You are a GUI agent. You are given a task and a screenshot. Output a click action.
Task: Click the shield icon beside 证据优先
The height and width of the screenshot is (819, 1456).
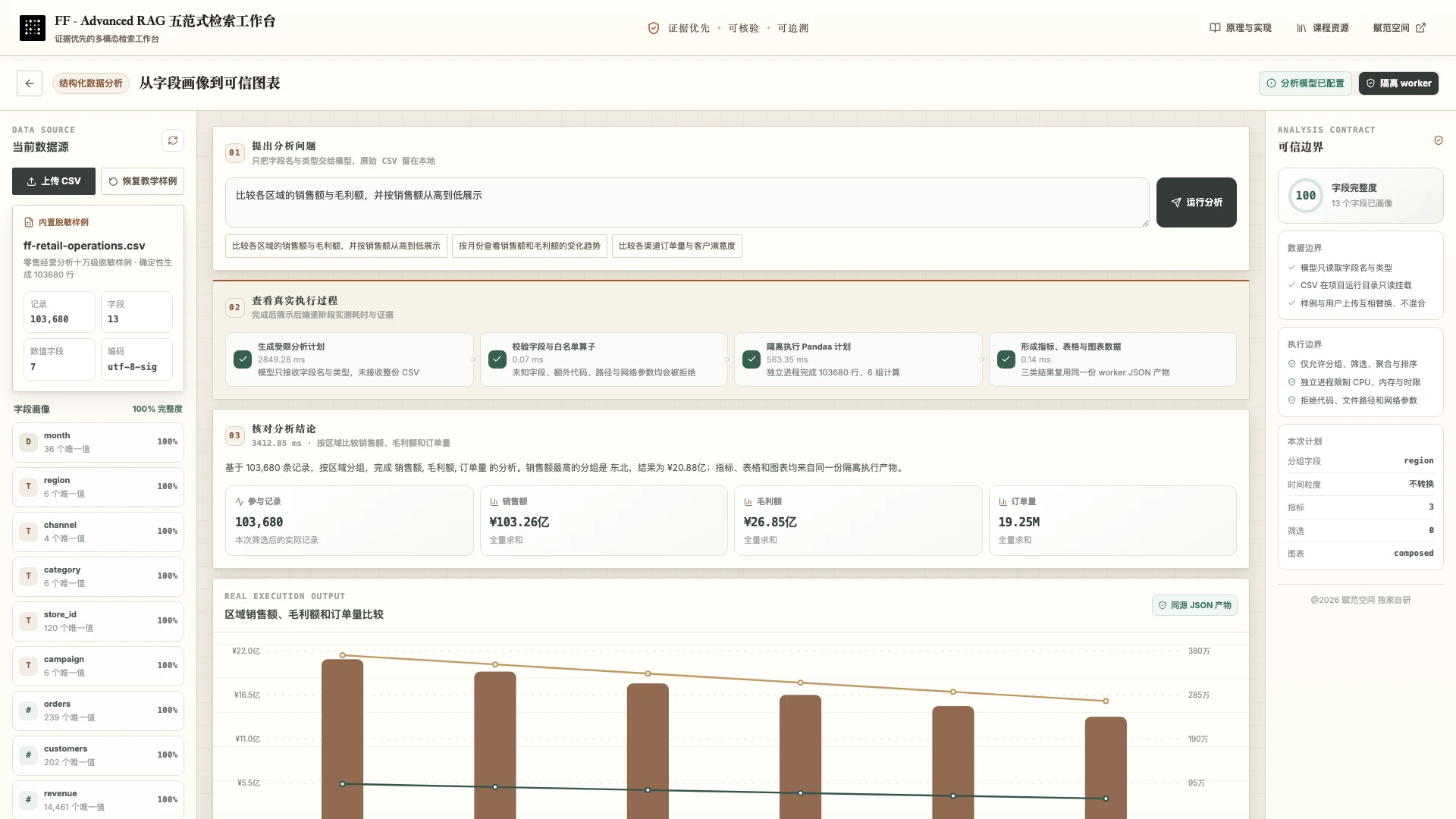pyautogui.click(x=654, y=28)
